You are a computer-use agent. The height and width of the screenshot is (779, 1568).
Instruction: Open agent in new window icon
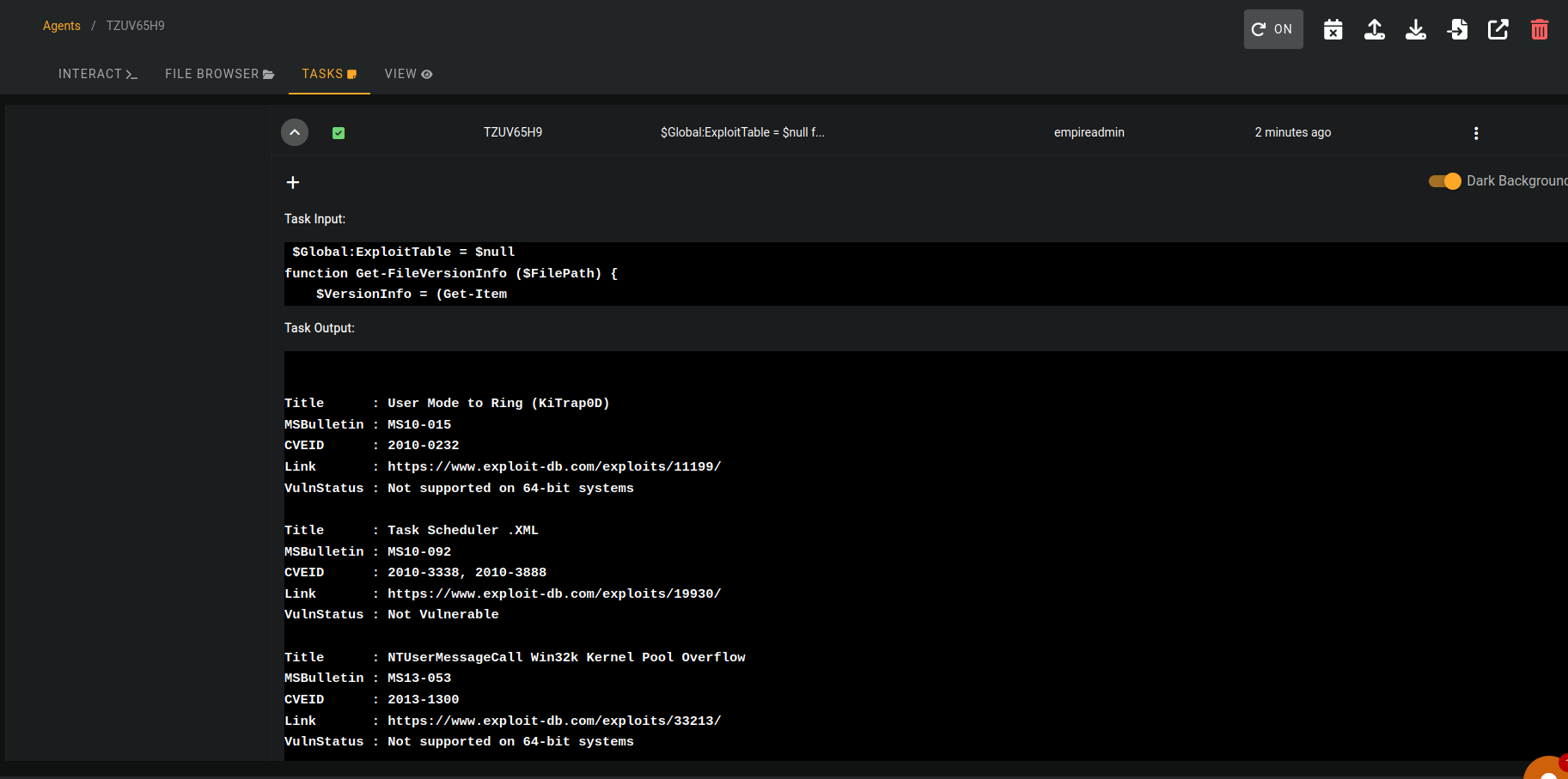(x=1498, y=29)
